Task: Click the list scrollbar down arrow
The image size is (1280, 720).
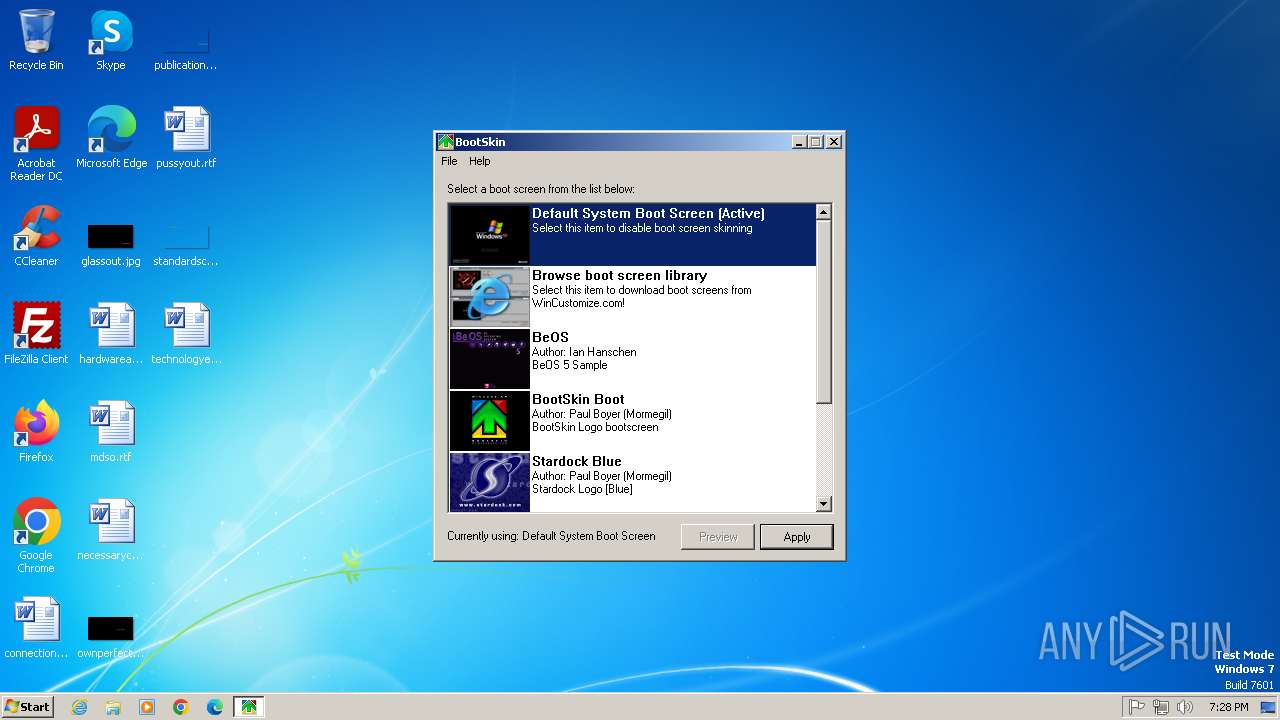Action: 824,504
